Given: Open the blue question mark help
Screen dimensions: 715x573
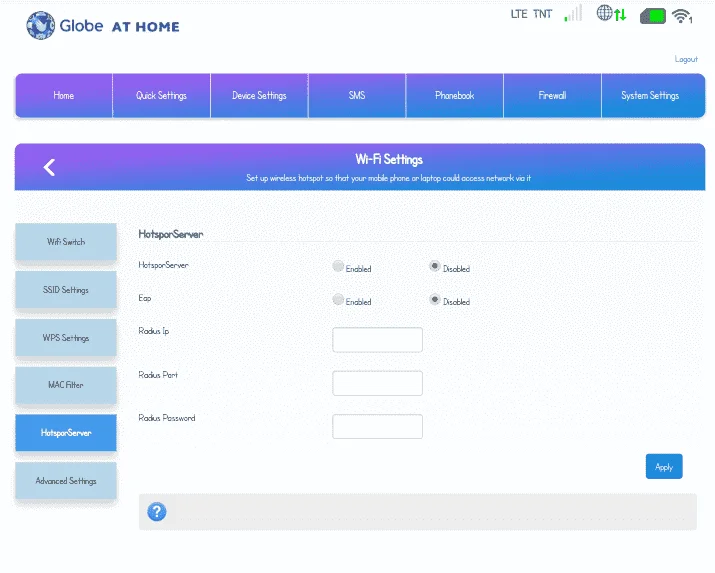Looking at the screenshot, I should 156,511.
